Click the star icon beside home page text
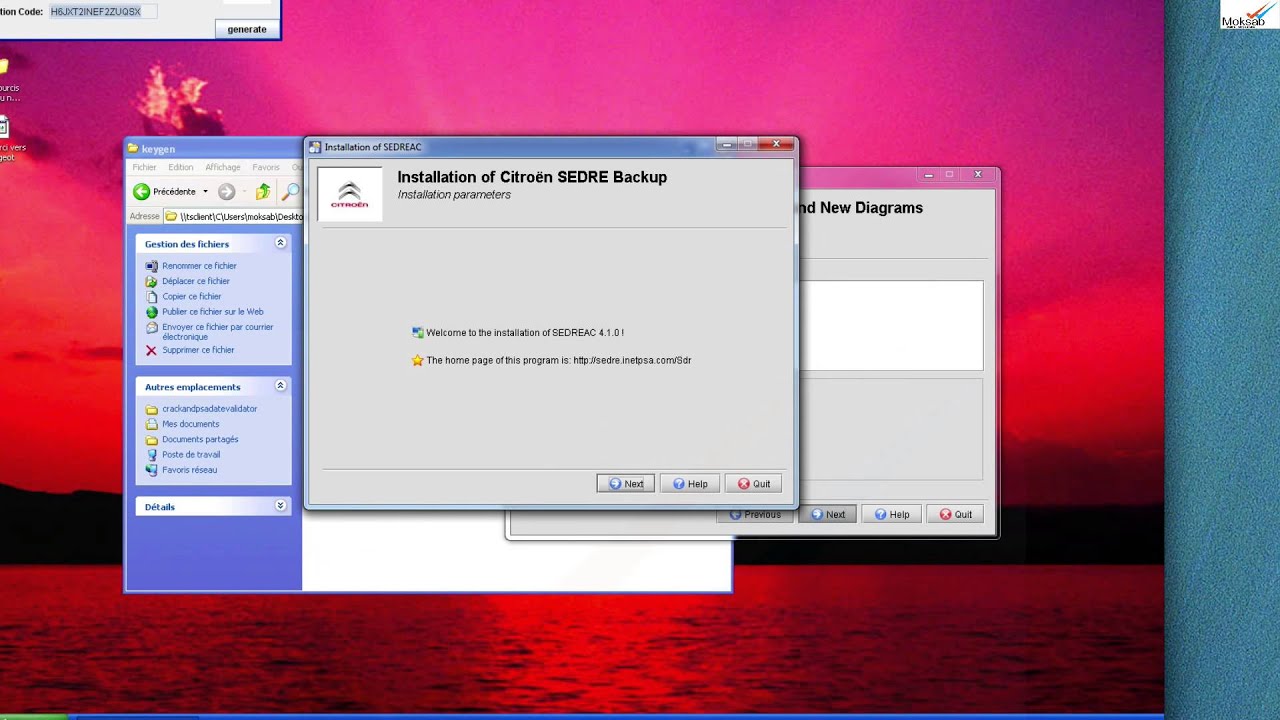Viewport: 1280px width, 720px height. pyautogui.click(x=418, y=360)
